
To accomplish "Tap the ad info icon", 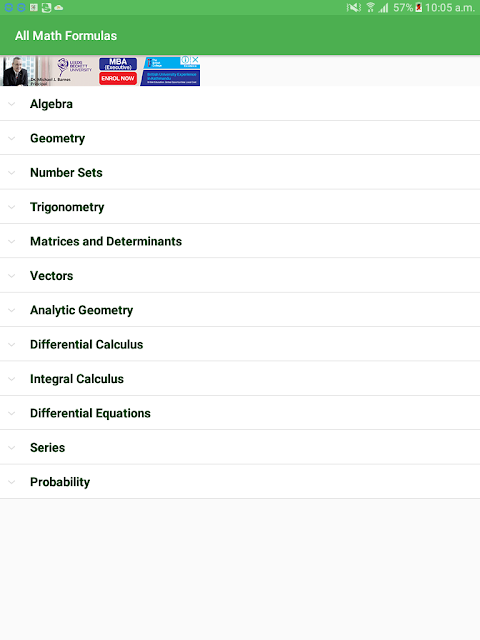I will click(185, 60).
